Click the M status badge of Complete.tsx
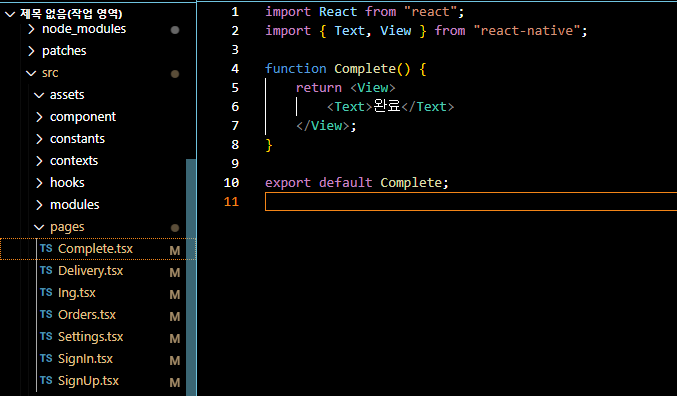Screen dimensions: 677x396 [x=175, y=251]
